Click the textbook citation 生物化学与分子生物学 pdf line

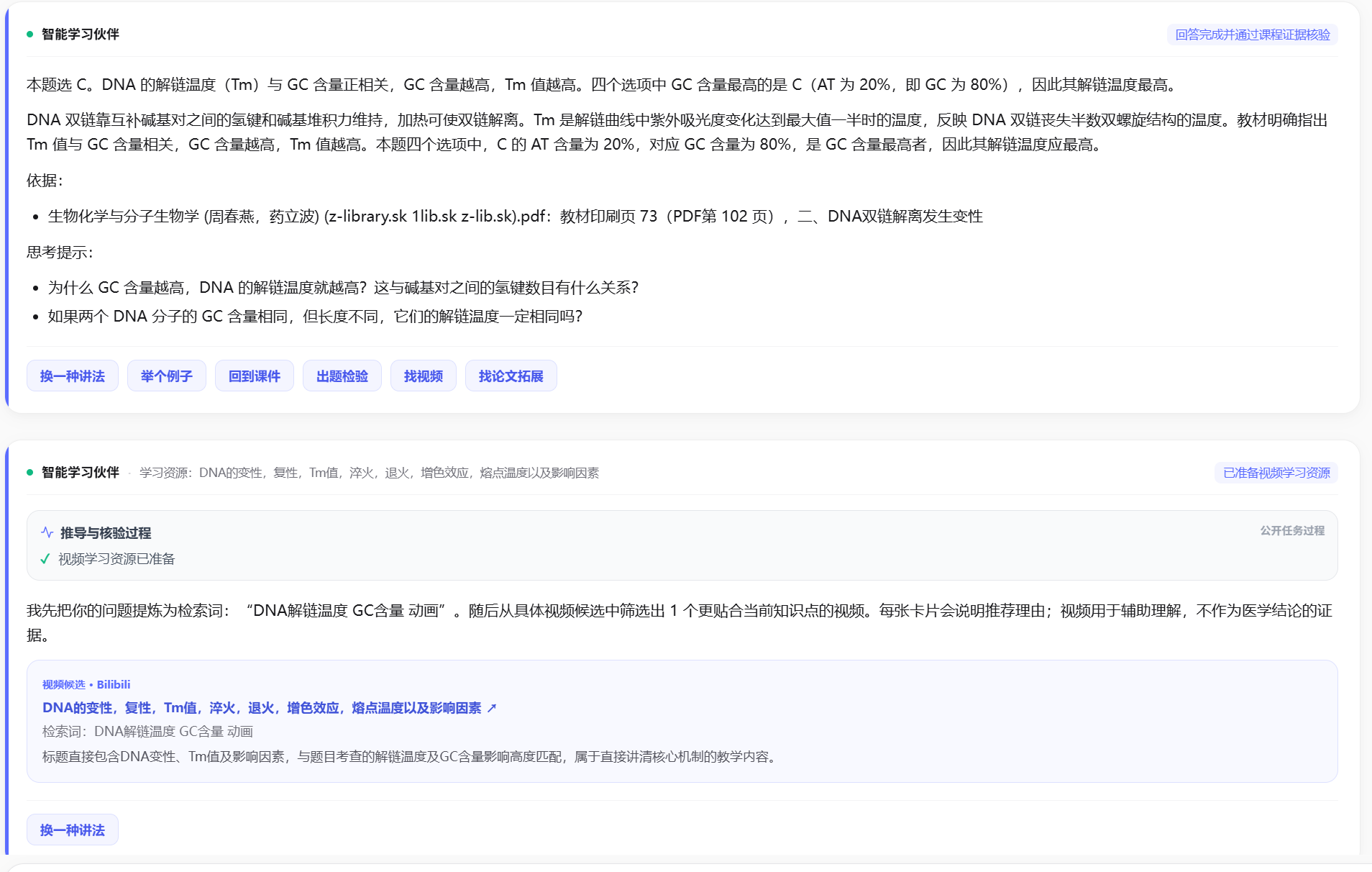coord(515,216)
